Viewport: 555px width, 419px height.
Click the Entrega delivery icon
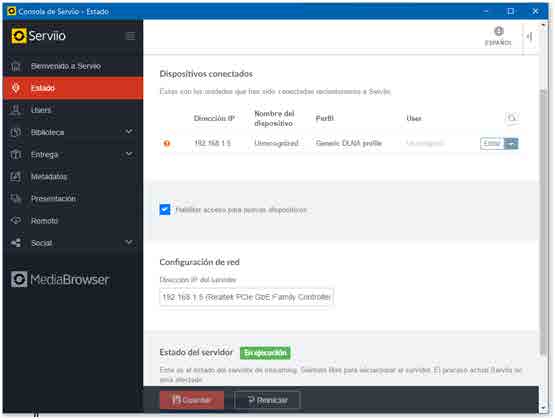click(16, 154)
